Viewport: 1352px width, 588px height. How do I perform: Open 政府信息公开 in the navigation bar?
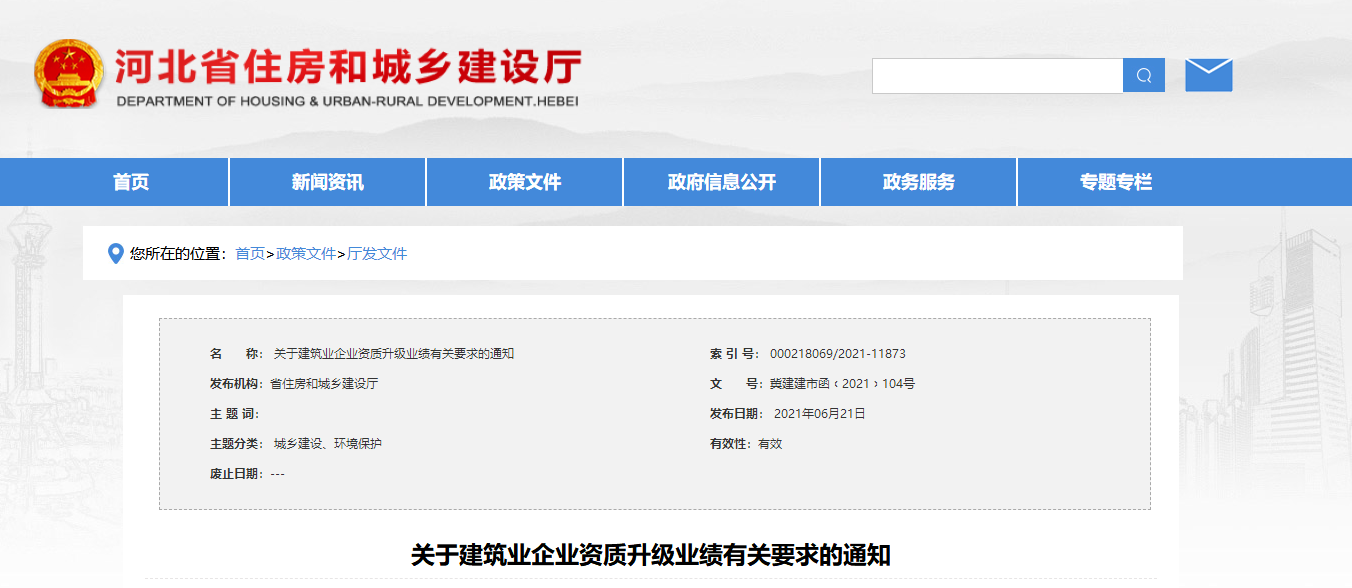[x=722, y=182]
